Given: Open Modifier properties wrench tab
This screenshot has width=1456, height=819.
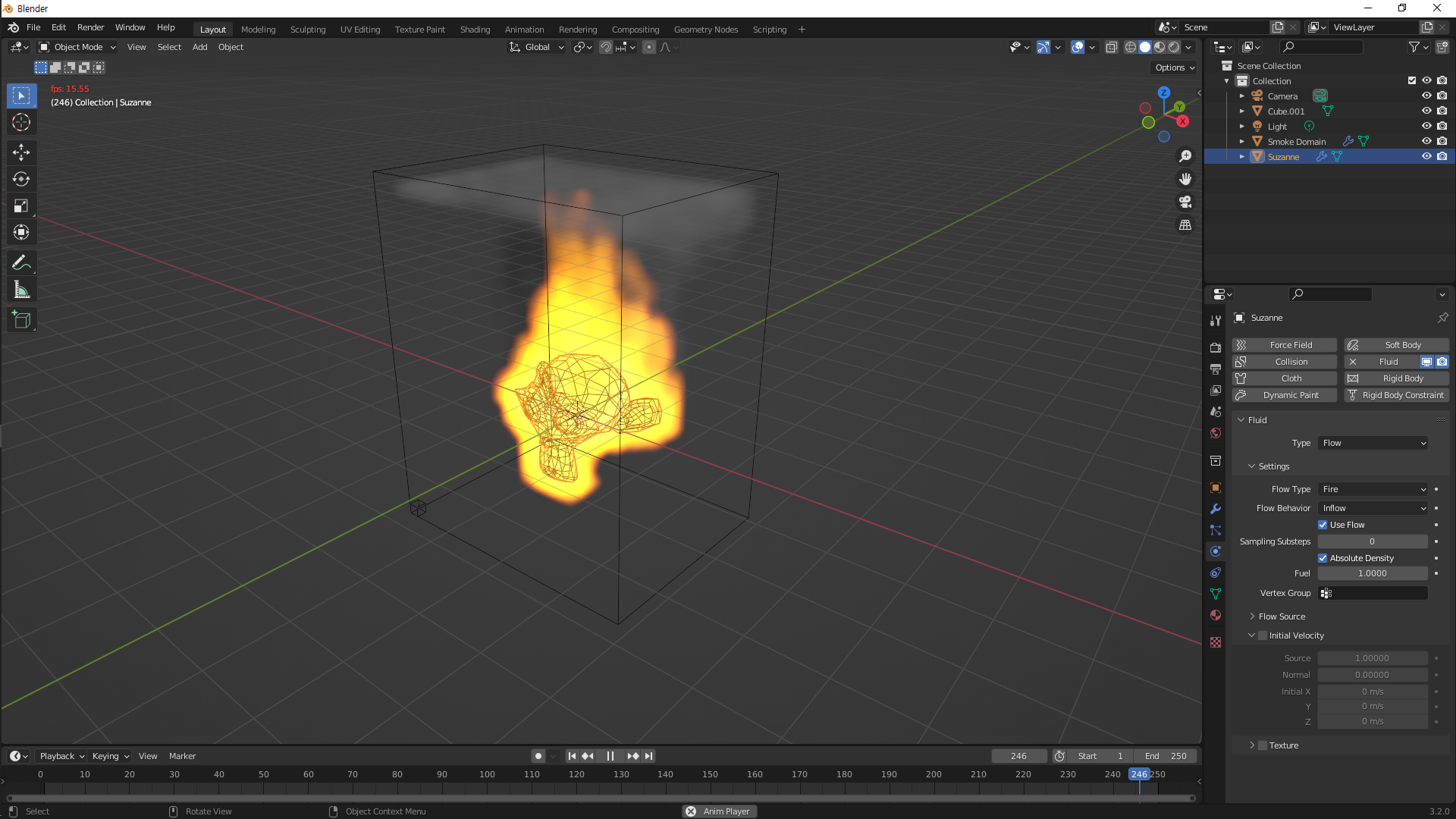Looking at the screenshot, I should (1216, 509).
